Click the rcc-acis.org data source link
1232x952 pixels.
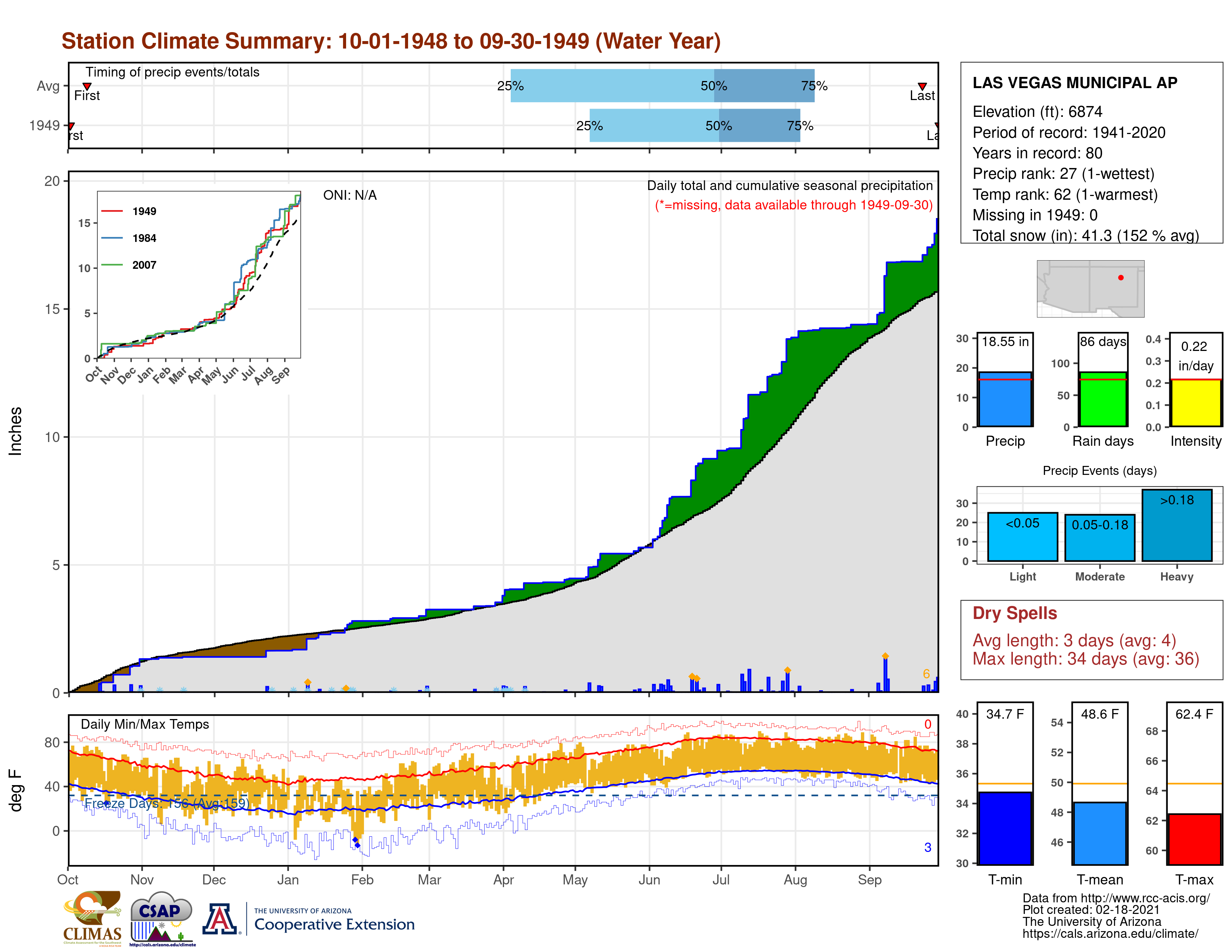(1116, 898)
